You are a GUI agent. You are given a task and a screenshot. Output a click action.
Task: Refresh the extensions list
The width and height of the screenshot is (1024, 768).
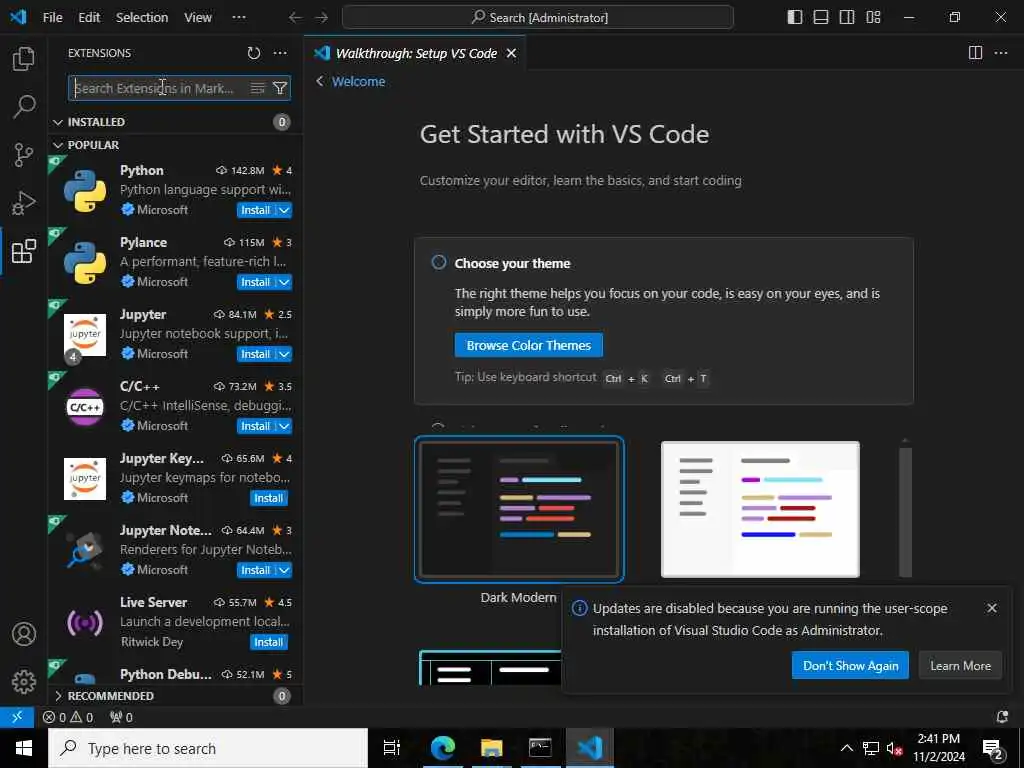click(x=253, y=53)
